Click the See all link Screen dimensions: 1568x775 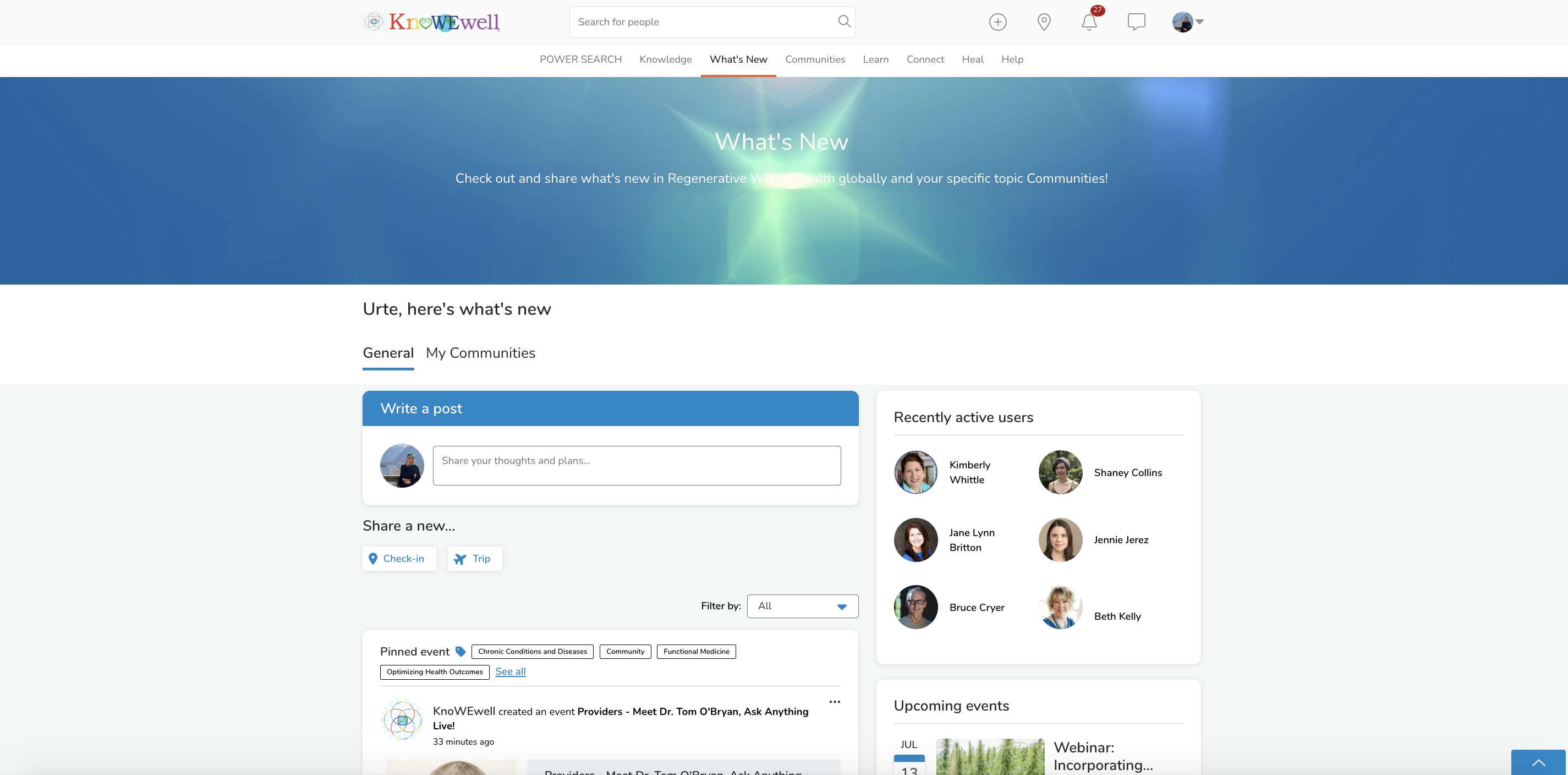click(x=510, y=672)
